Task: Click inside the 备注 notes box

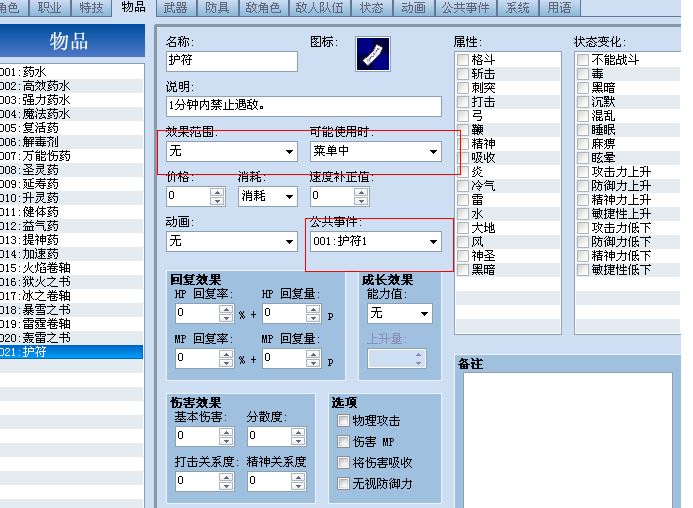Action: pyautogui.click(x=567, y=440)
